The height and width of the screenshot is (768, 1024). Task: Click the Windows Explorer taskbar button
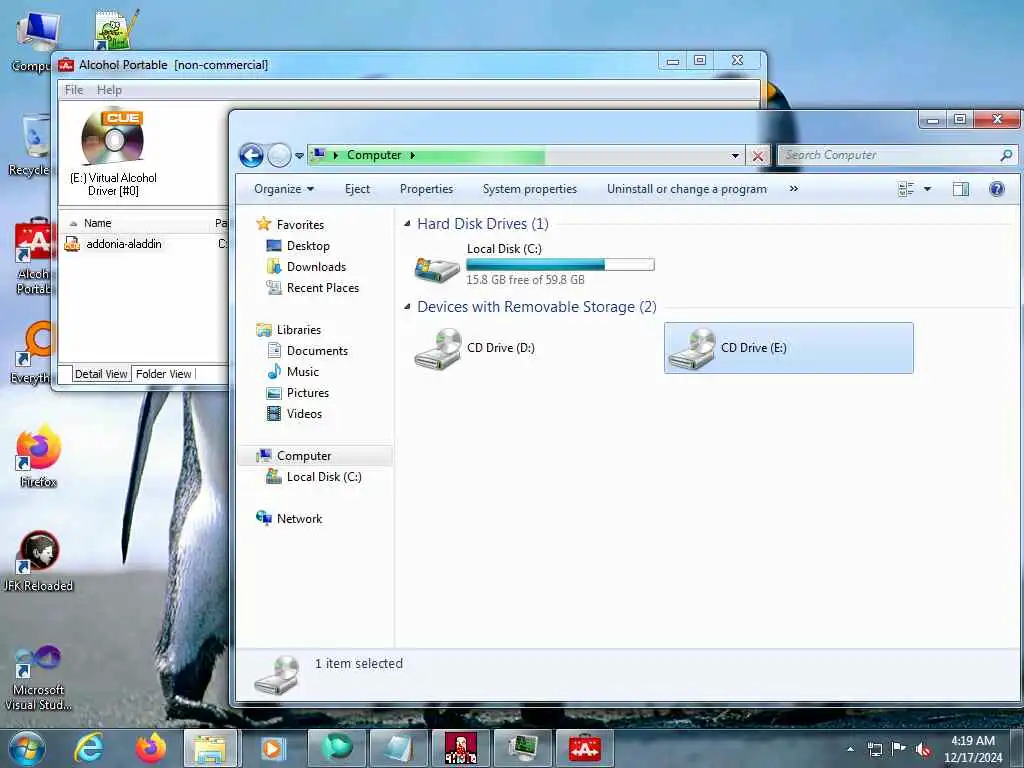coord(210,748)
